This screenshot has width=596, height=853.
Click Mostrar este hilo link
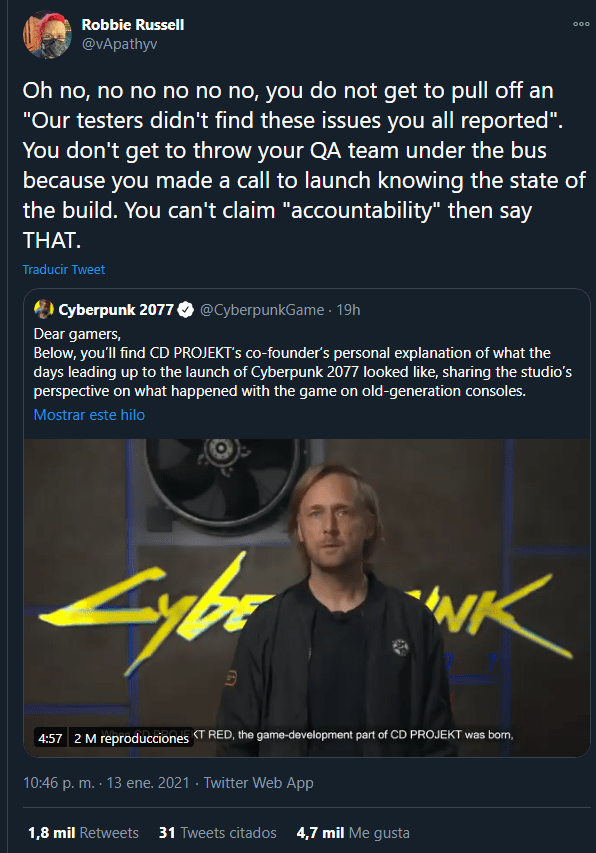pos(89,415)
